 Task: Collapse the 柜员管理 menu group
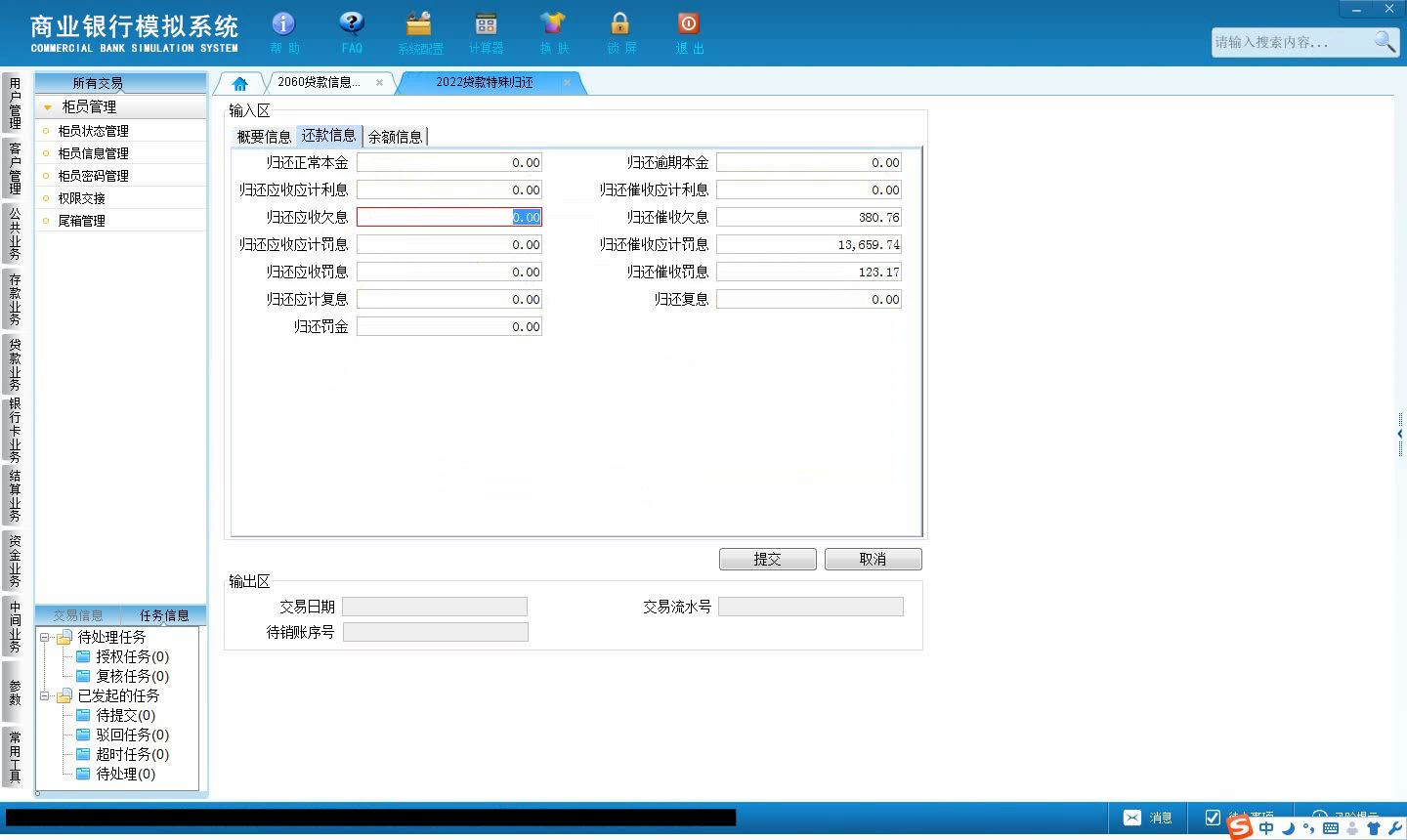(x=47, y=107)
